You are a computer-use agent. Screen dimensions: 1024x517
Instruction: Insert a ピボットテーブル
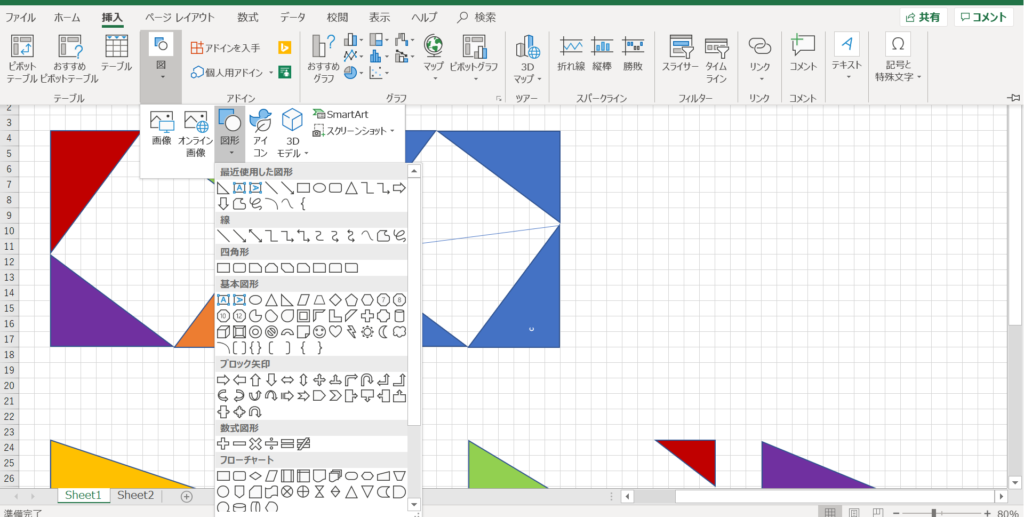[x=23, y=59]
